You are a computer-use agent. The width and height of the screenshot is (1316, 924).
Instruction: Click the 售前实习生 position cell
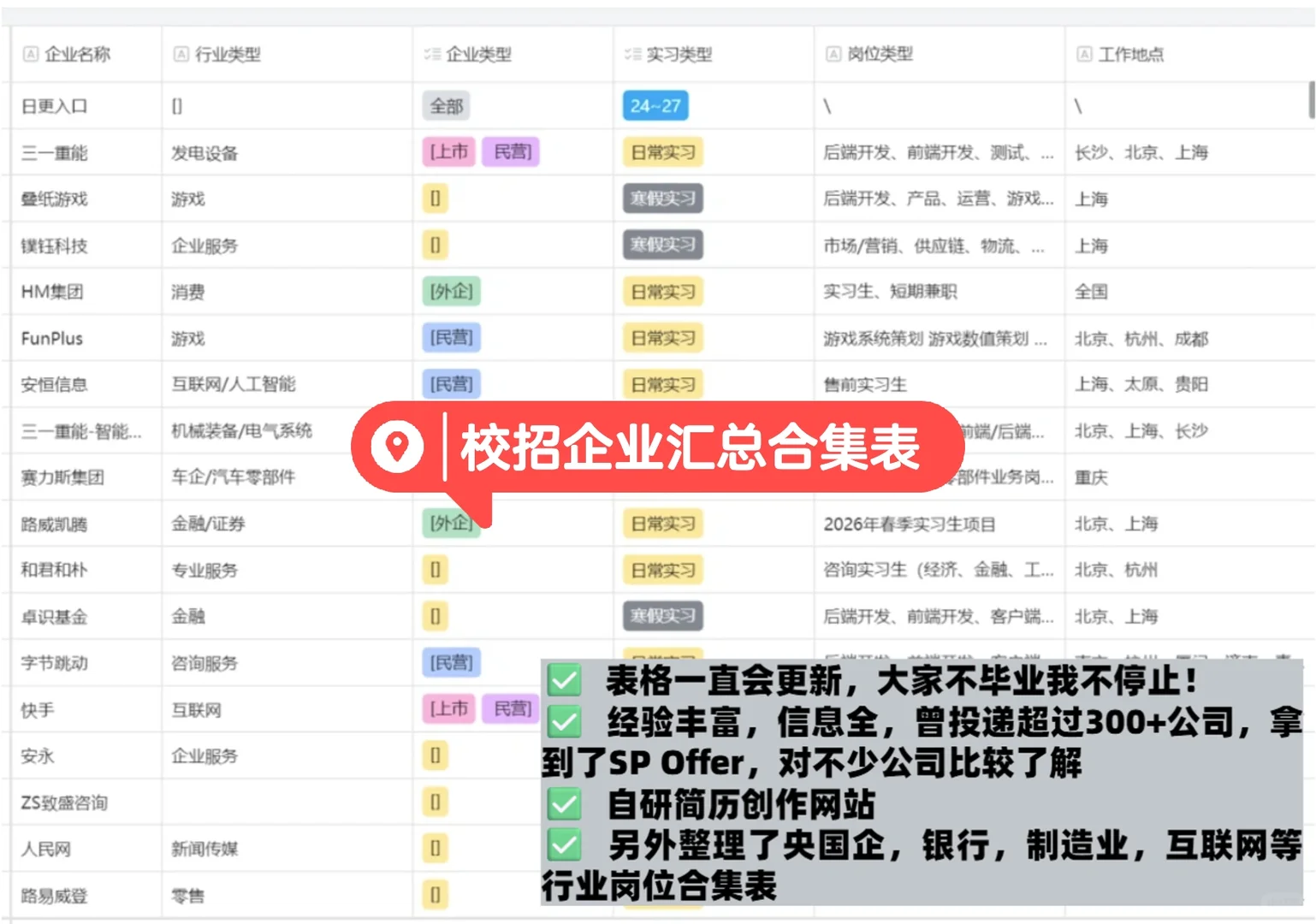(x=939, y=384)
